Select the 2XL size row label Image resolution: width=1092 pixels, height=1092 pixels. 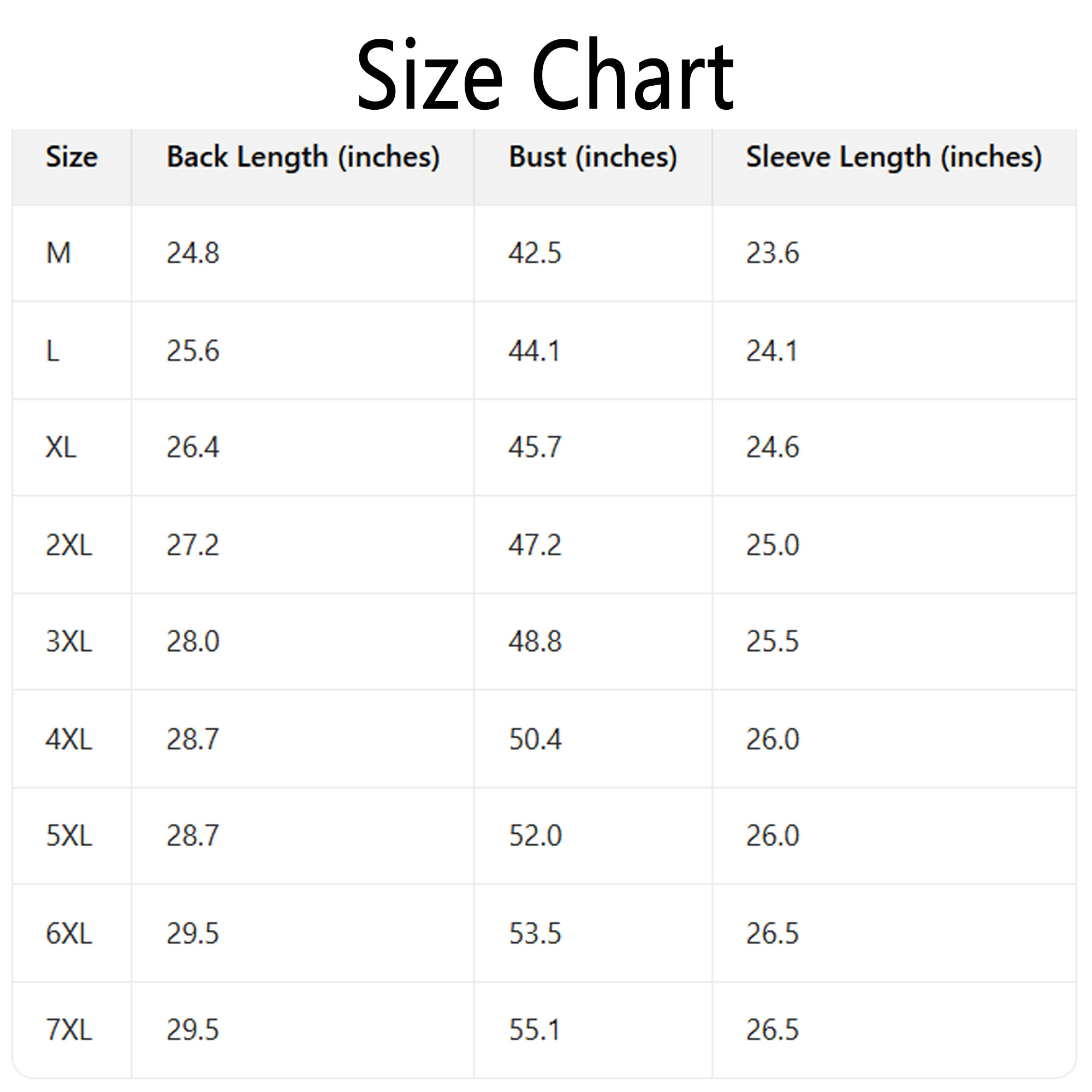[68, 545]
